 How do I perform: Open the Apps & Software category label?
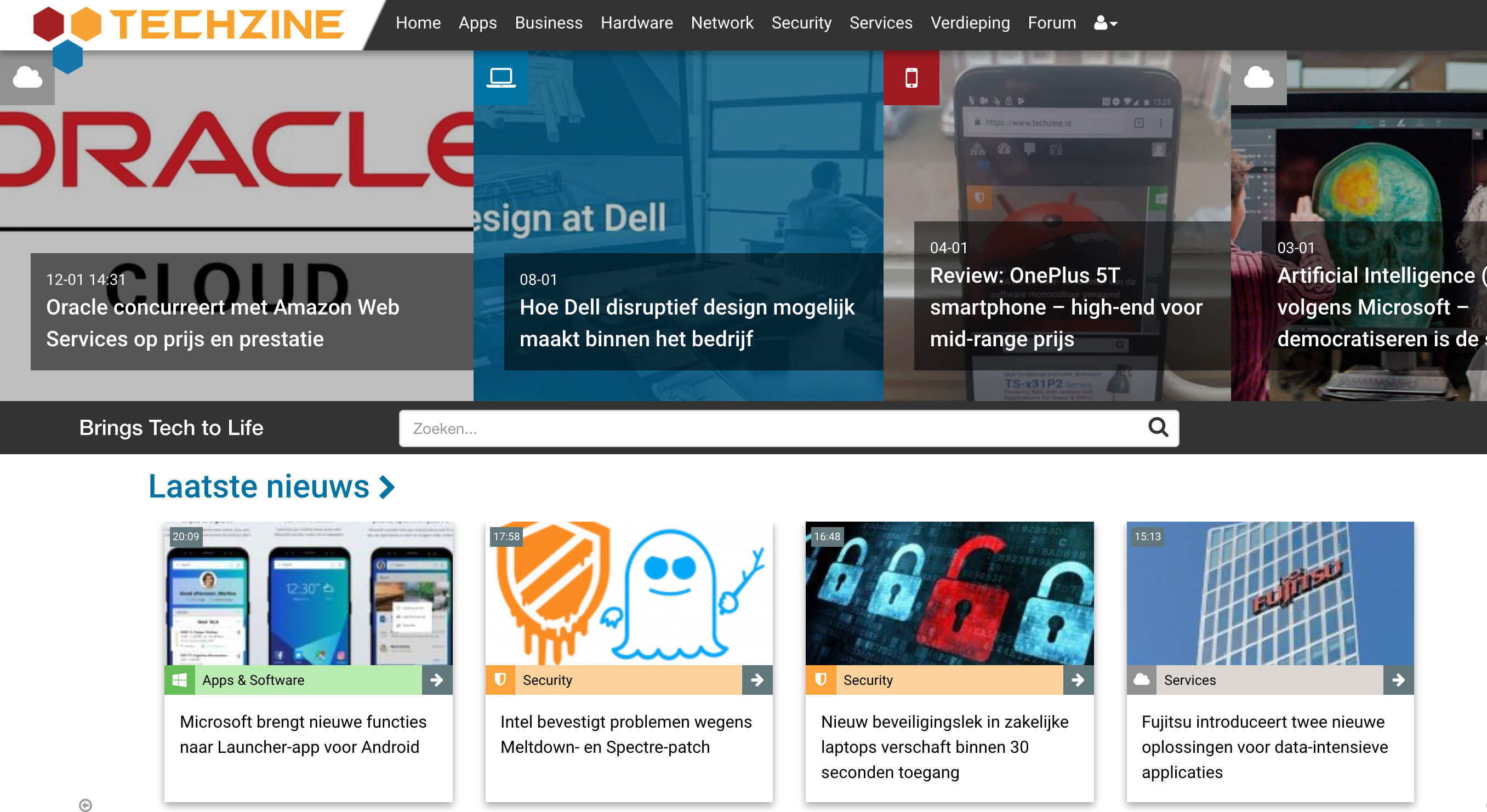pos(253,680)
